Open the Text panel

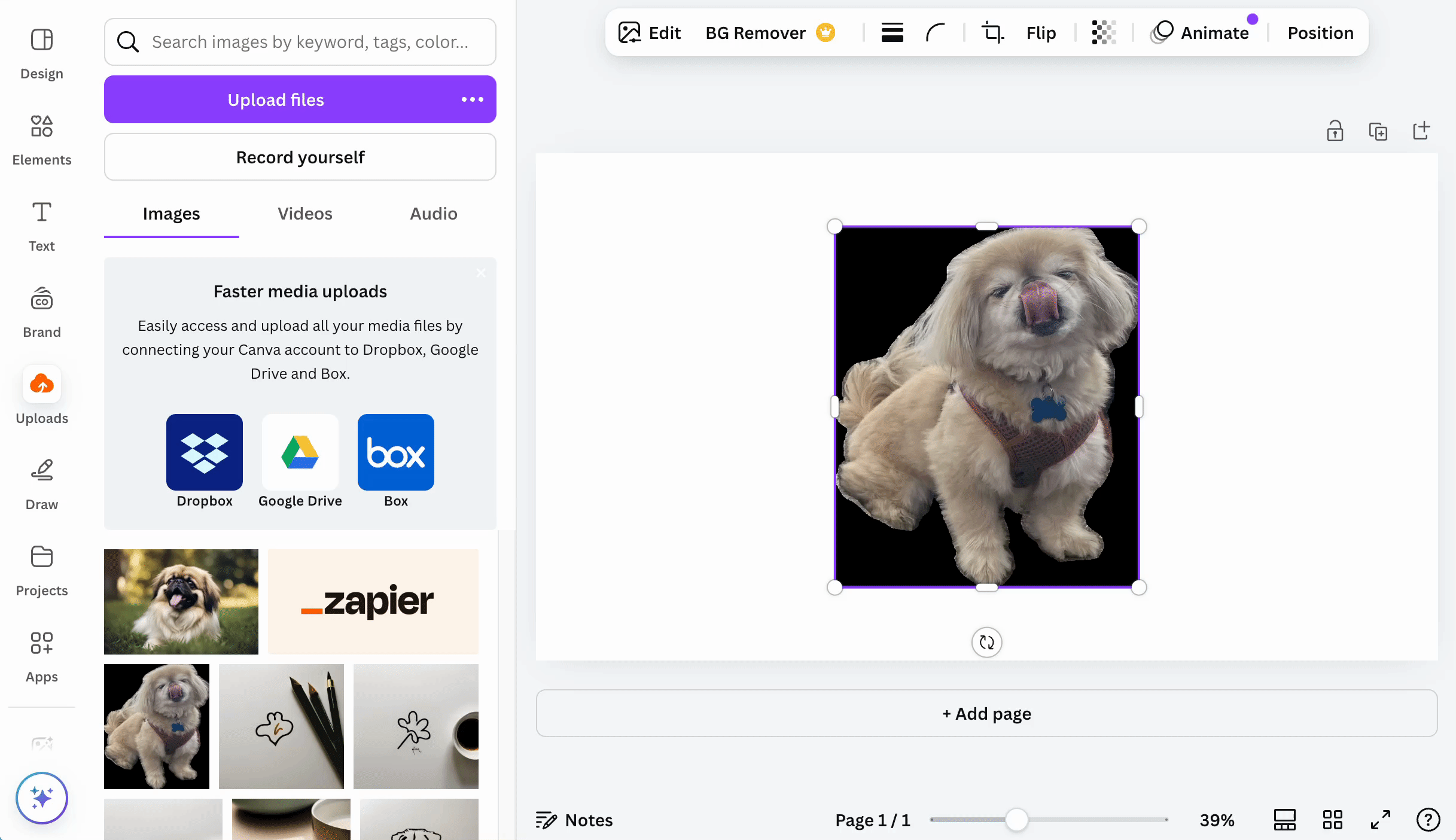pyautogui.click(x=41, y=226)
